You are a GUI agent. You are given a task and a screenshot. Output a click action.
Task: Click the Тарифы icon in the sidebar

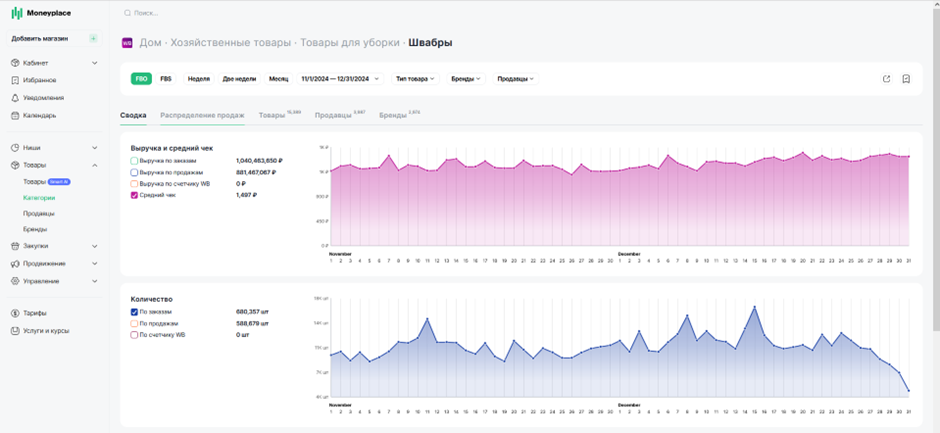16,313
